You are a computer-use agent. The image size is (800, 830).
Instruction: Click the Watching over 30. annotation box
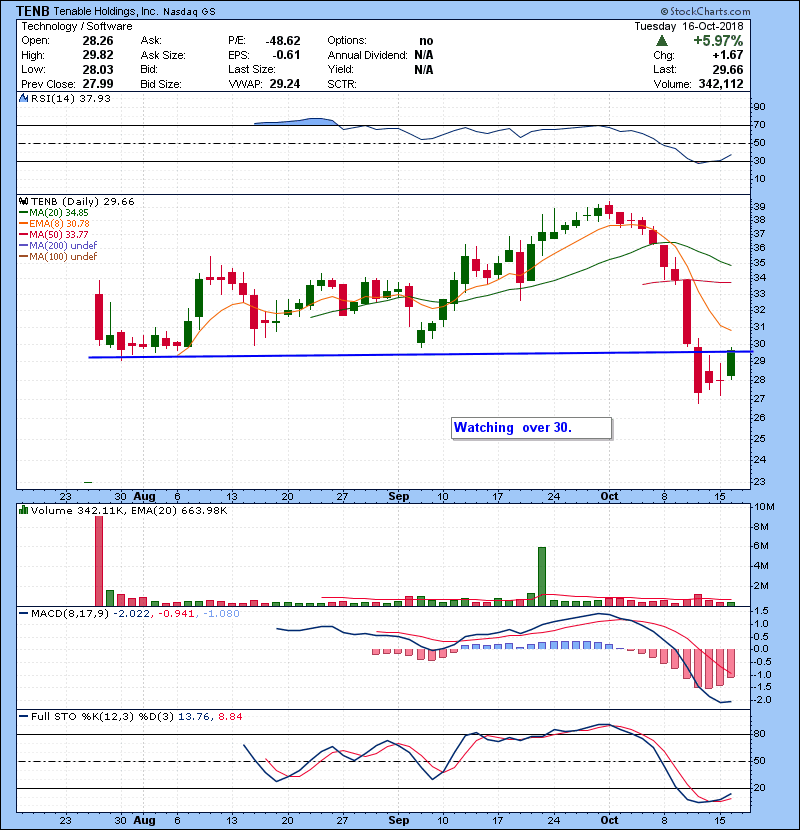point(532,428)
